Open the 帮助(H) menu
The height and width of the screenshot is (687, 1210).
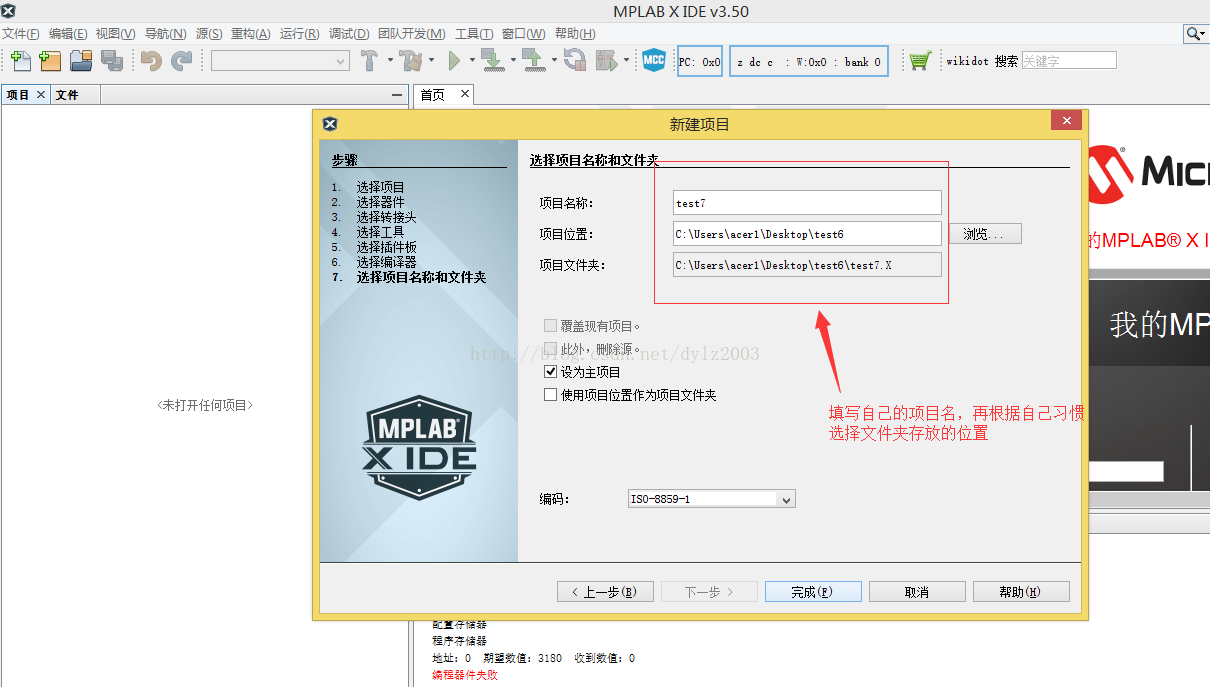coord(575,34)
